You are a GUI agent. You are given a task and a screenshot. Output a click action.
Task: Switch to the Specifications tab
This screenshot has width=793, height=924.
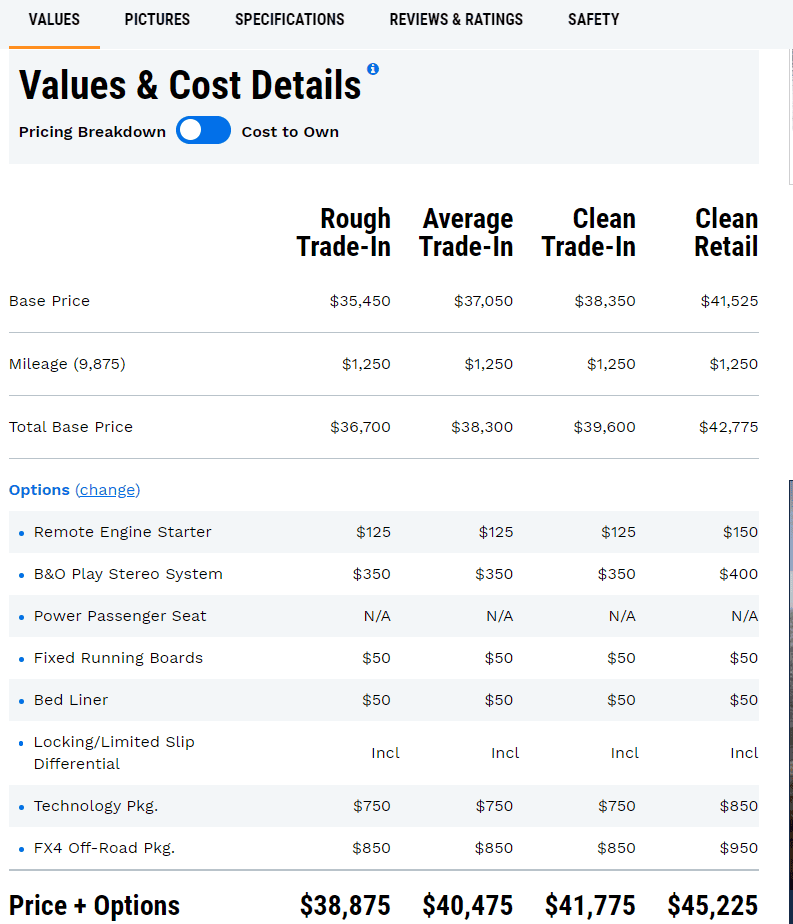290,19
